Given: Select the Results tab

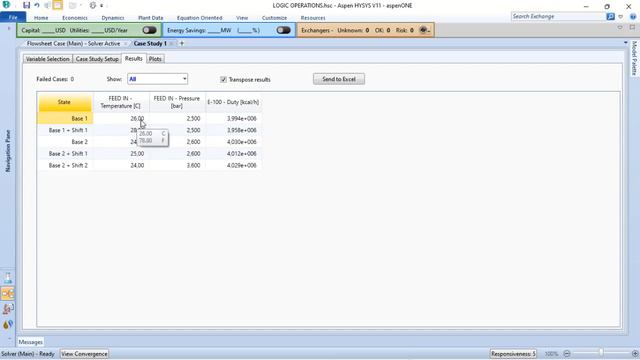Looking at the screenshot, I should pyautogui.click(x=133, y=58).
